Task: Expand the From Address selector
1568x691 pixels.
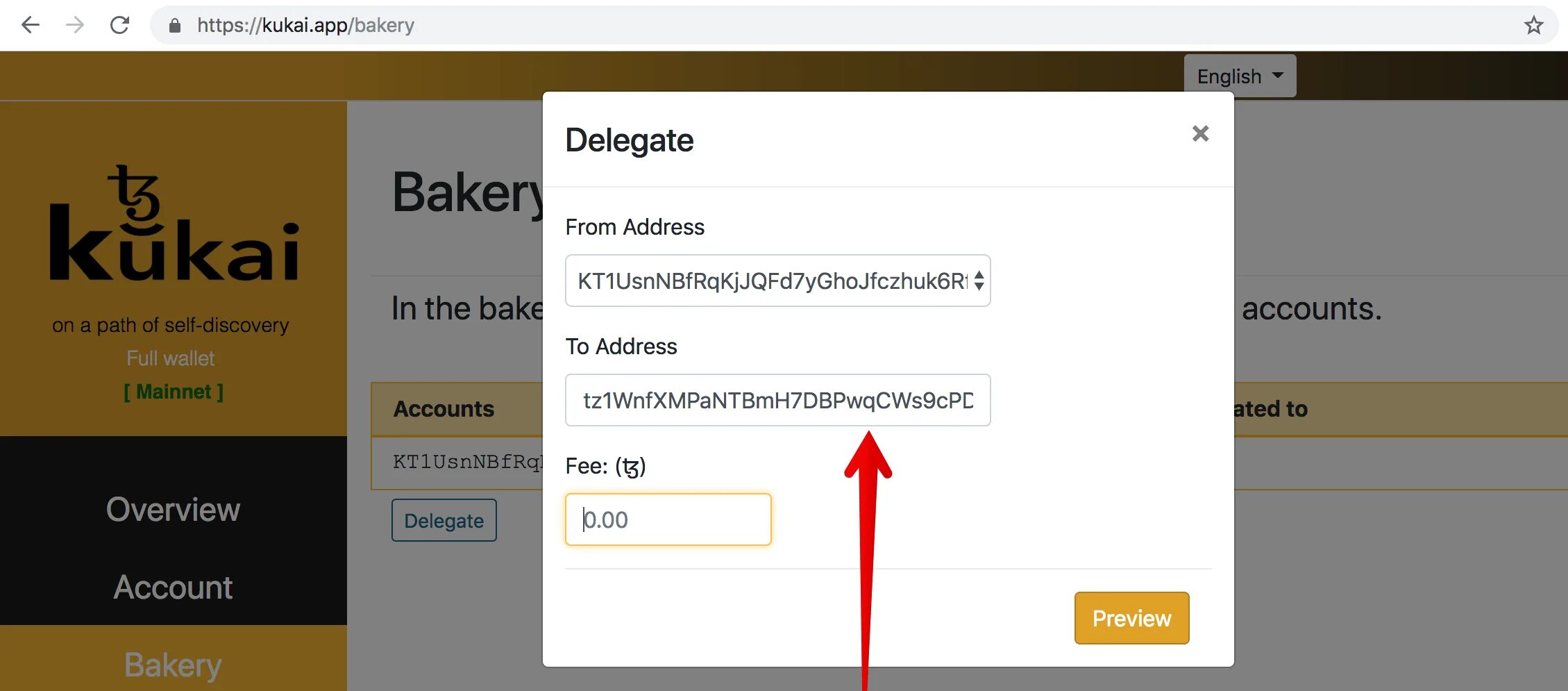Action: click(x=777, y=281)
